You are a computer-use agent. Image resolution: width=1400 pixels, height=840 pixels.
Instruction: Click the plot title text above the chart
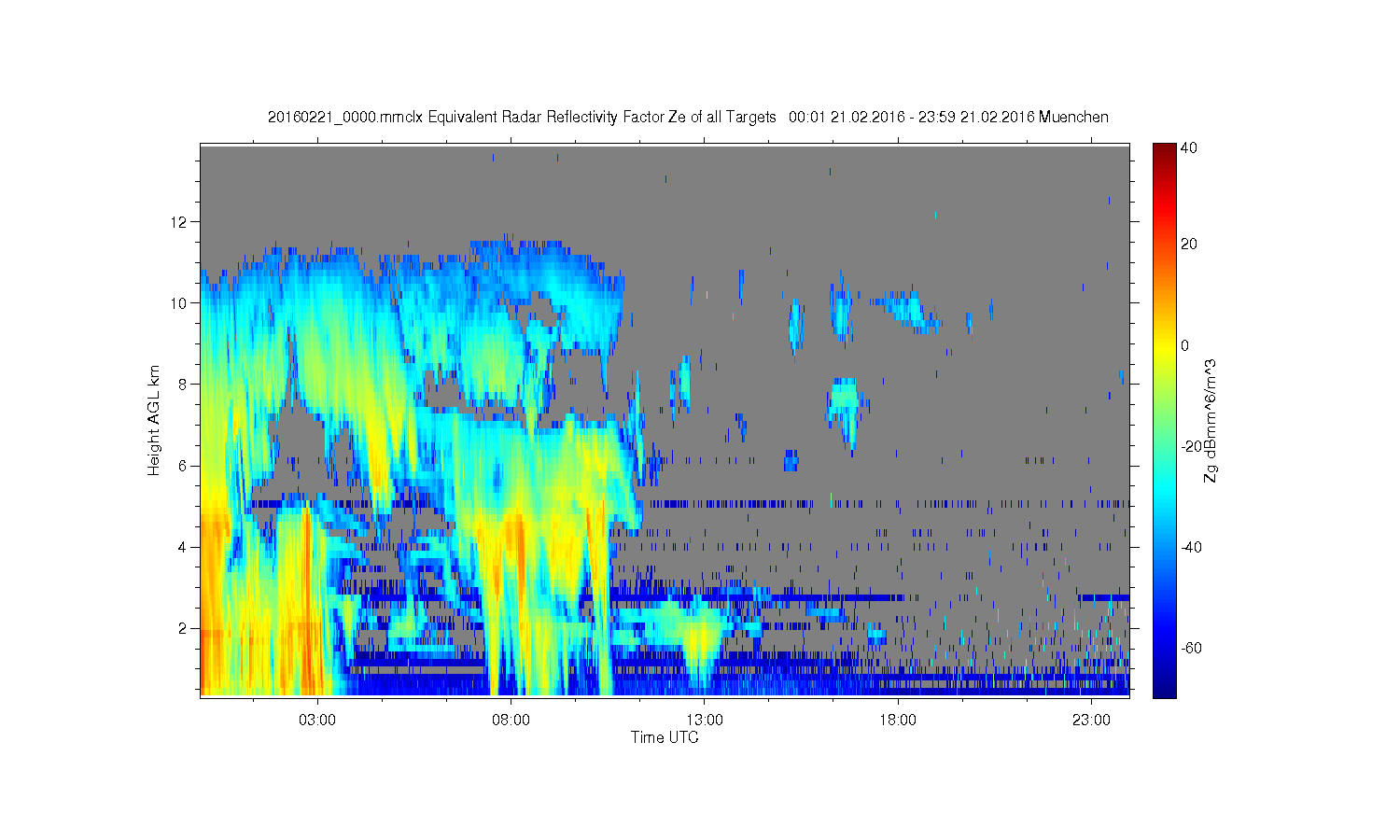[688, 117]
